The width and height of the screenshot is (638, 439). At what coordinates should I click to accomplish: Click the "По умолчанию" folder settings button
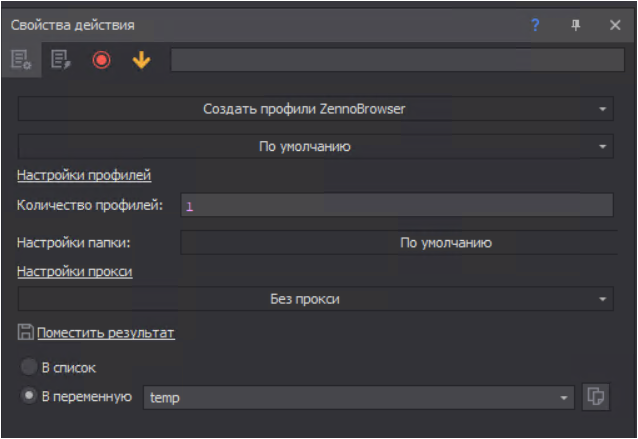(x=396, y=242)
